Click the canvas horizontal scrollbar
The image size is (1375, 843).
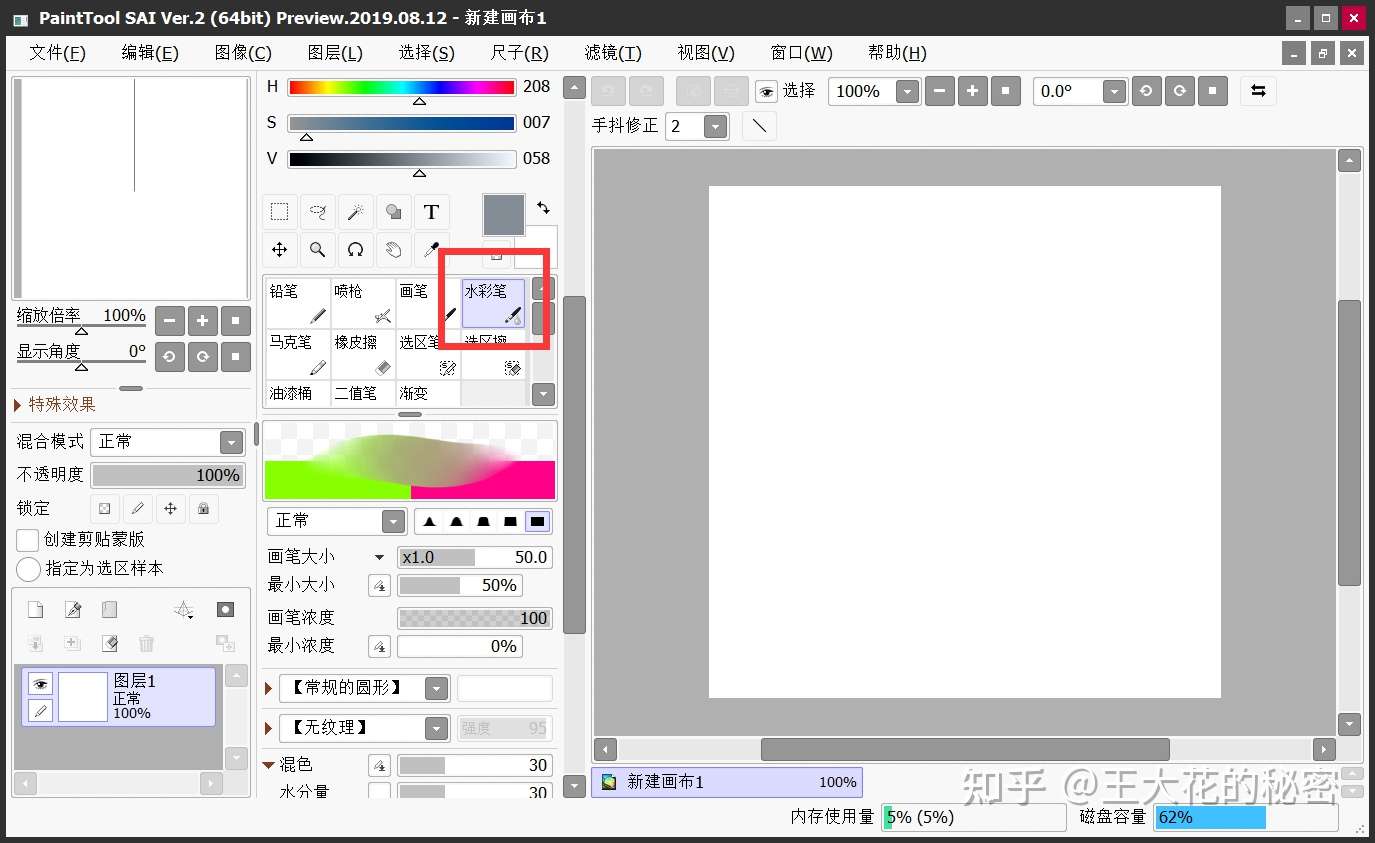[965, 749]
